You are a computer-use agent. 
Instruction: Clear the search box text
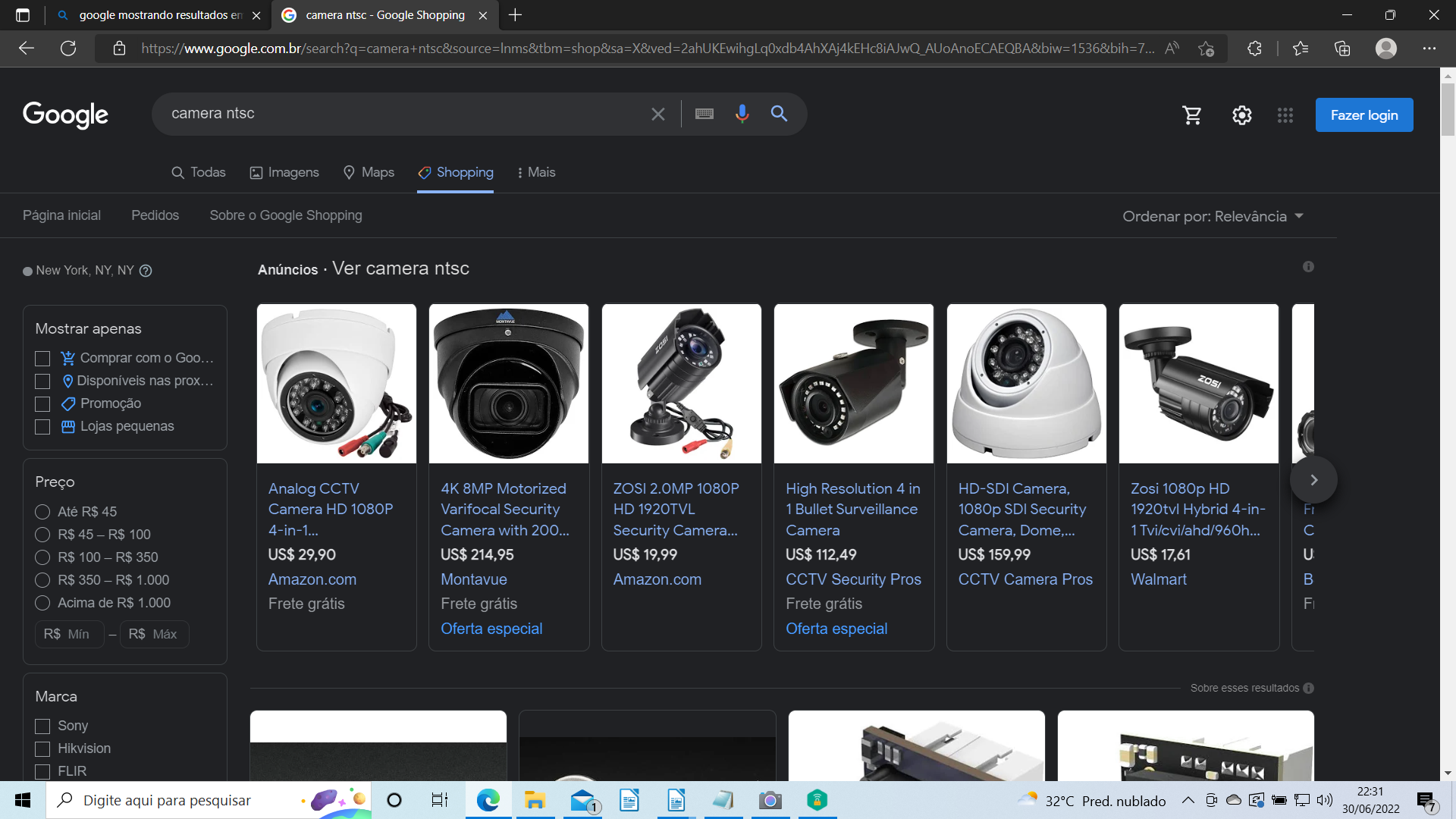click(657, 114)
